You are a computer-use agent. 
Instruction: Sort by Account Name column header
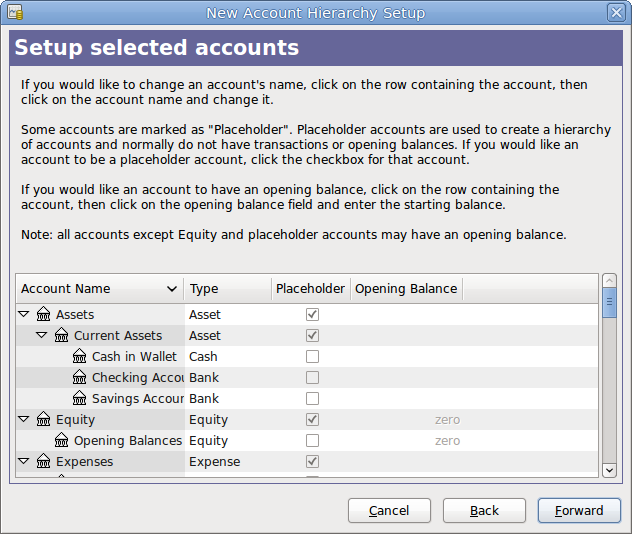click(99, 289)
